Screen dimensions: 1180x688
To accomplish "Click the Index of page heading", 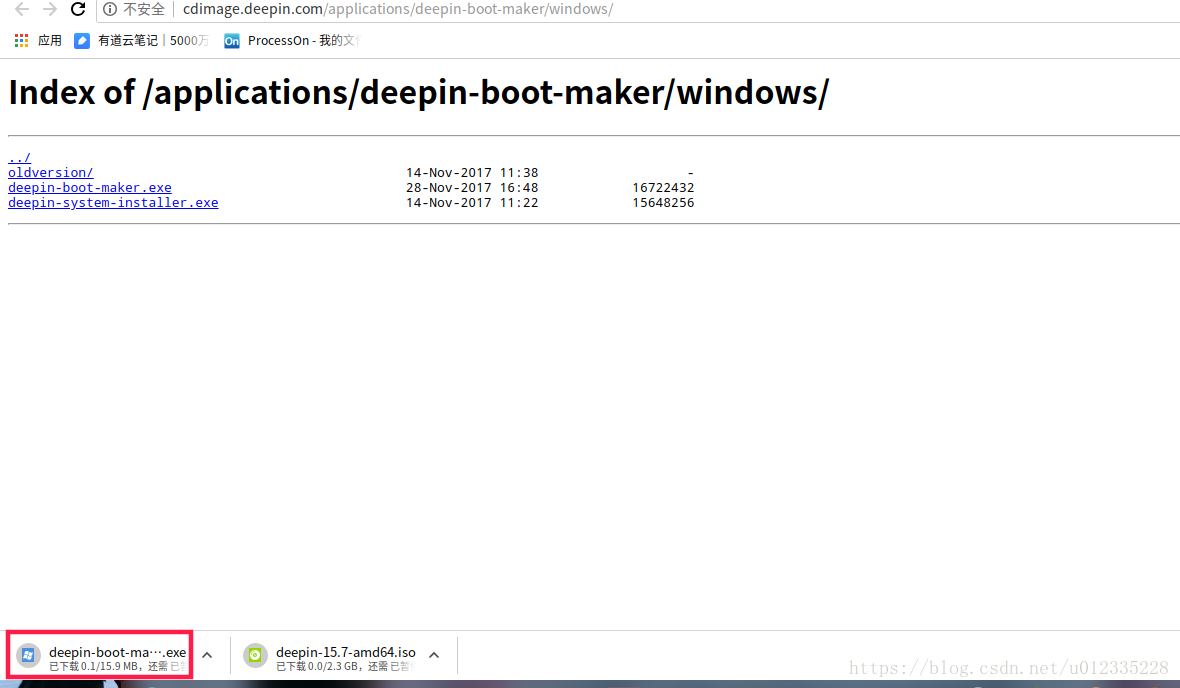I will (x=418, y=93).
